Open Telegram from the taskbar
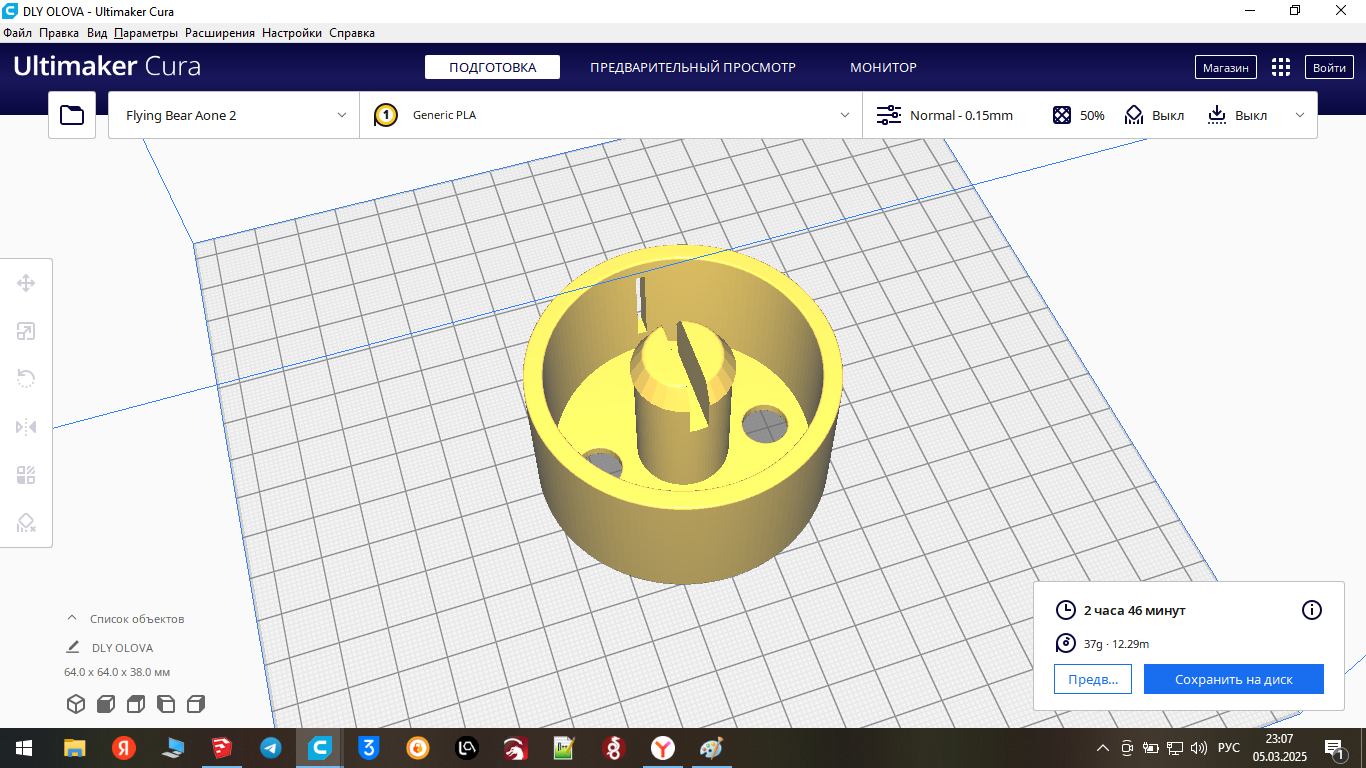The image size is (1366, 768). pyautogui.click(x=270, y=747)
